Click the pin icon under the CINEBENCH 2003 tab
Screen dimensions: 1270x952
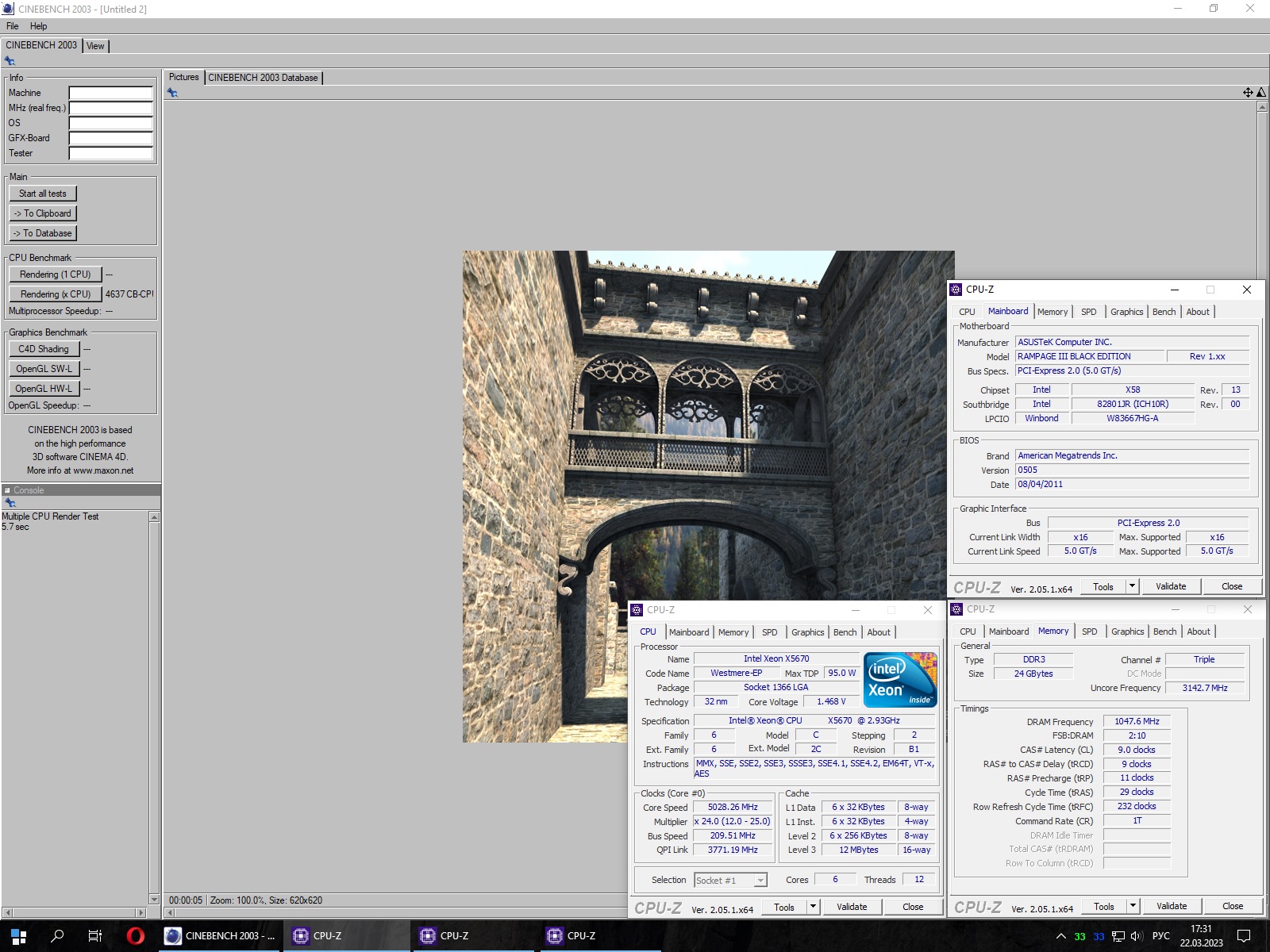(x=10, y=61)
